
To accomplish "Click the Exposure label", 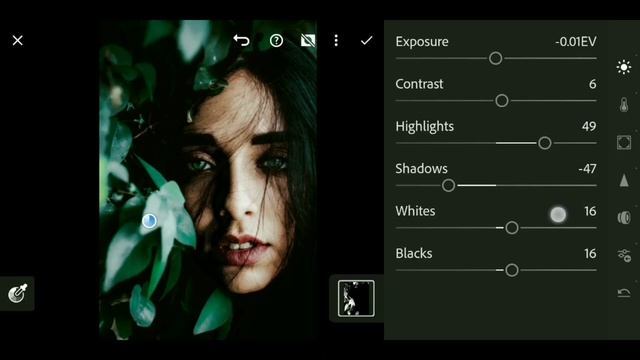I will [x=422, y=42].
